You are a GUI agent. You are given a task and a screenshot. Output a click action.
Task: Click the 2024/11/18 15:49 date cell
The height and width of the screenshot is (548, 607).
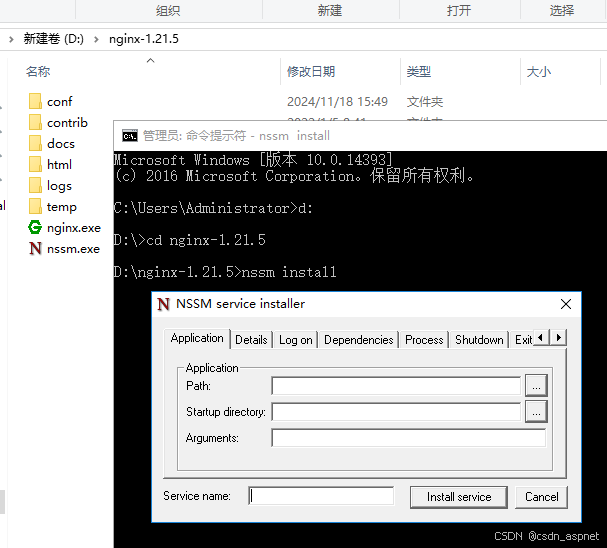click(337, 101)
